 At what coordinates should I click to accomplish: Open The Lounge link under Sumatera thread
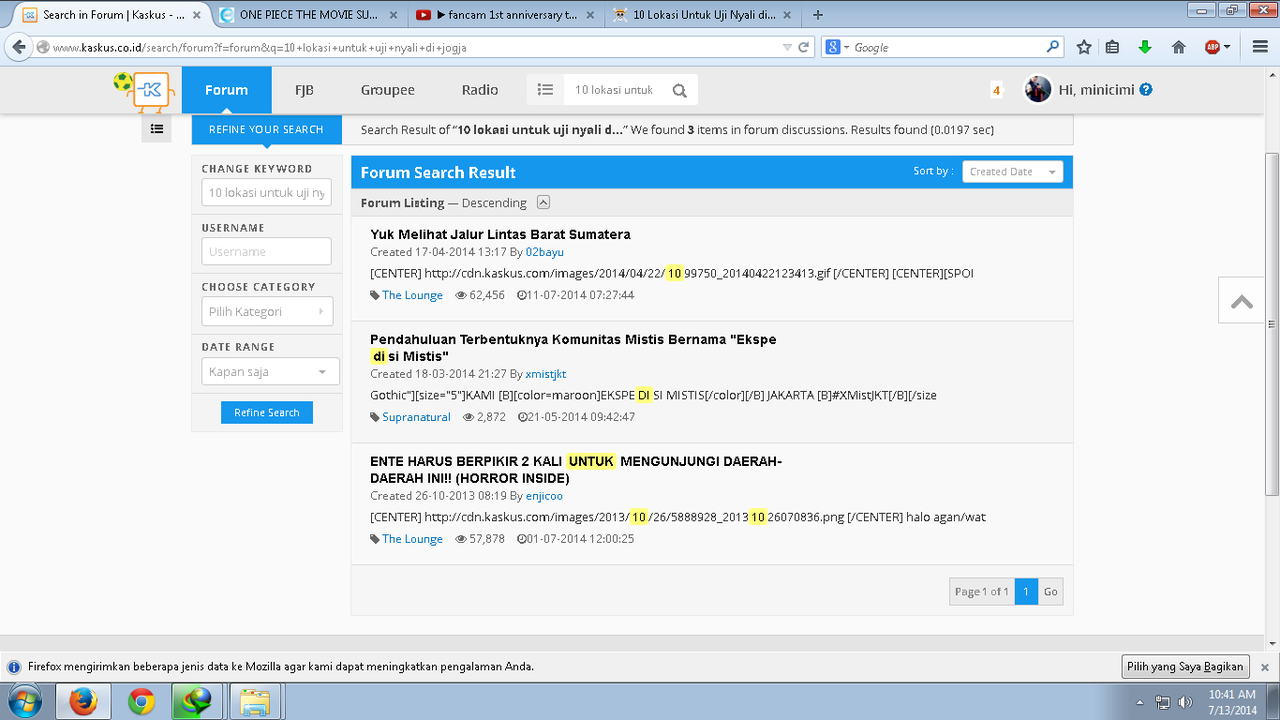(412, 295)
